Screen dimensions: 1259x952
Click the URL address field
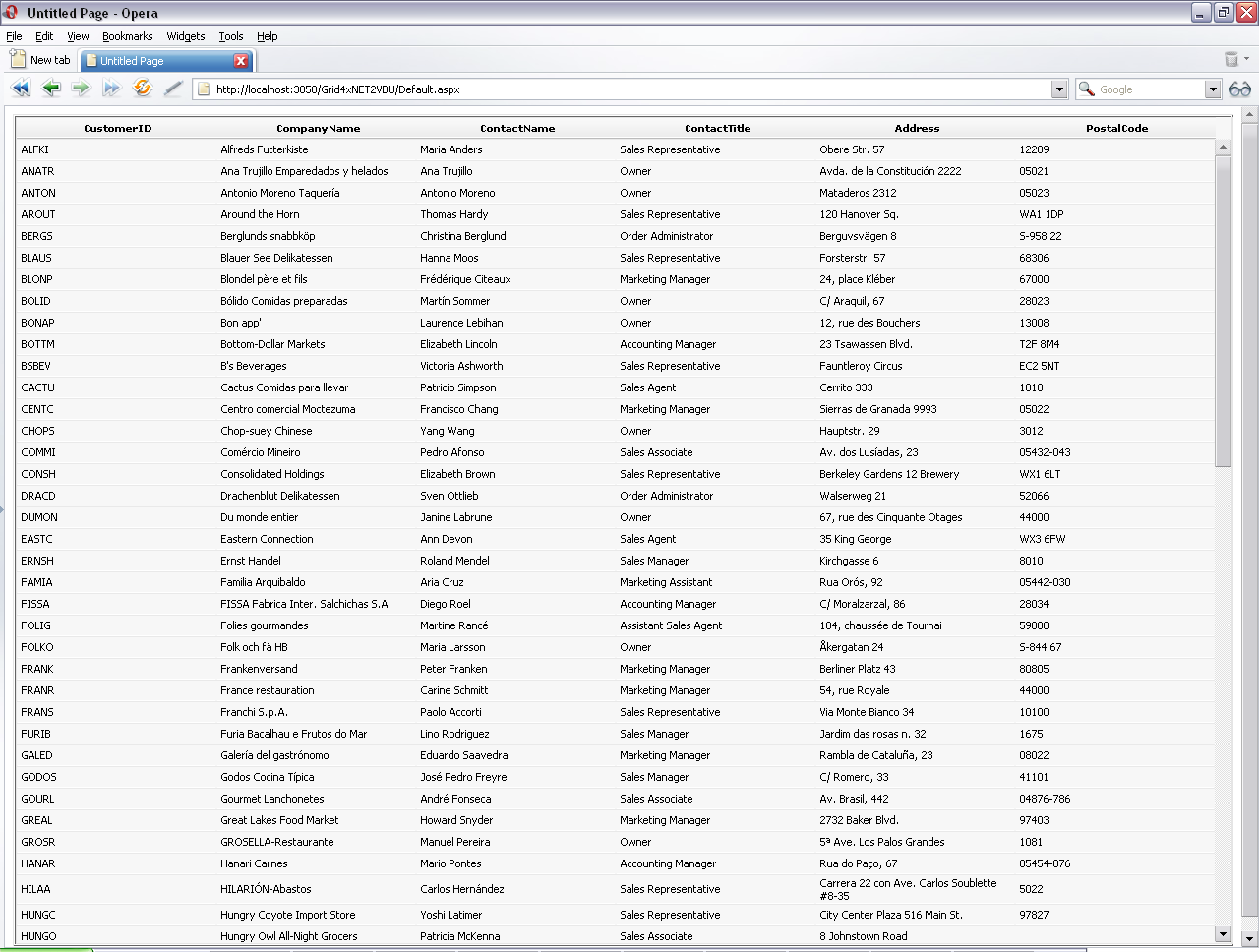(629, 89)
